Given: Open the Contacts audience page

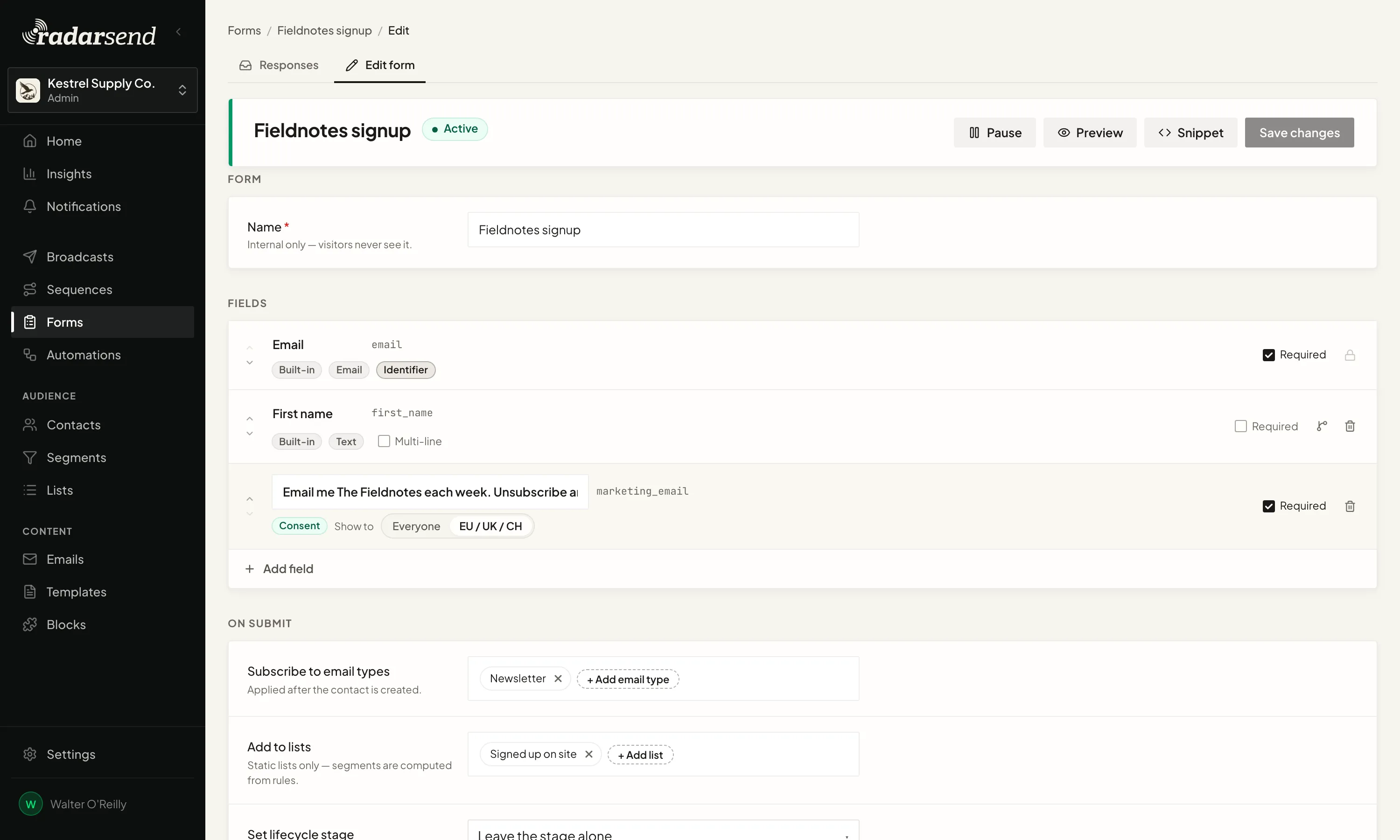Looking at the screenshot, I should point(102,425).
